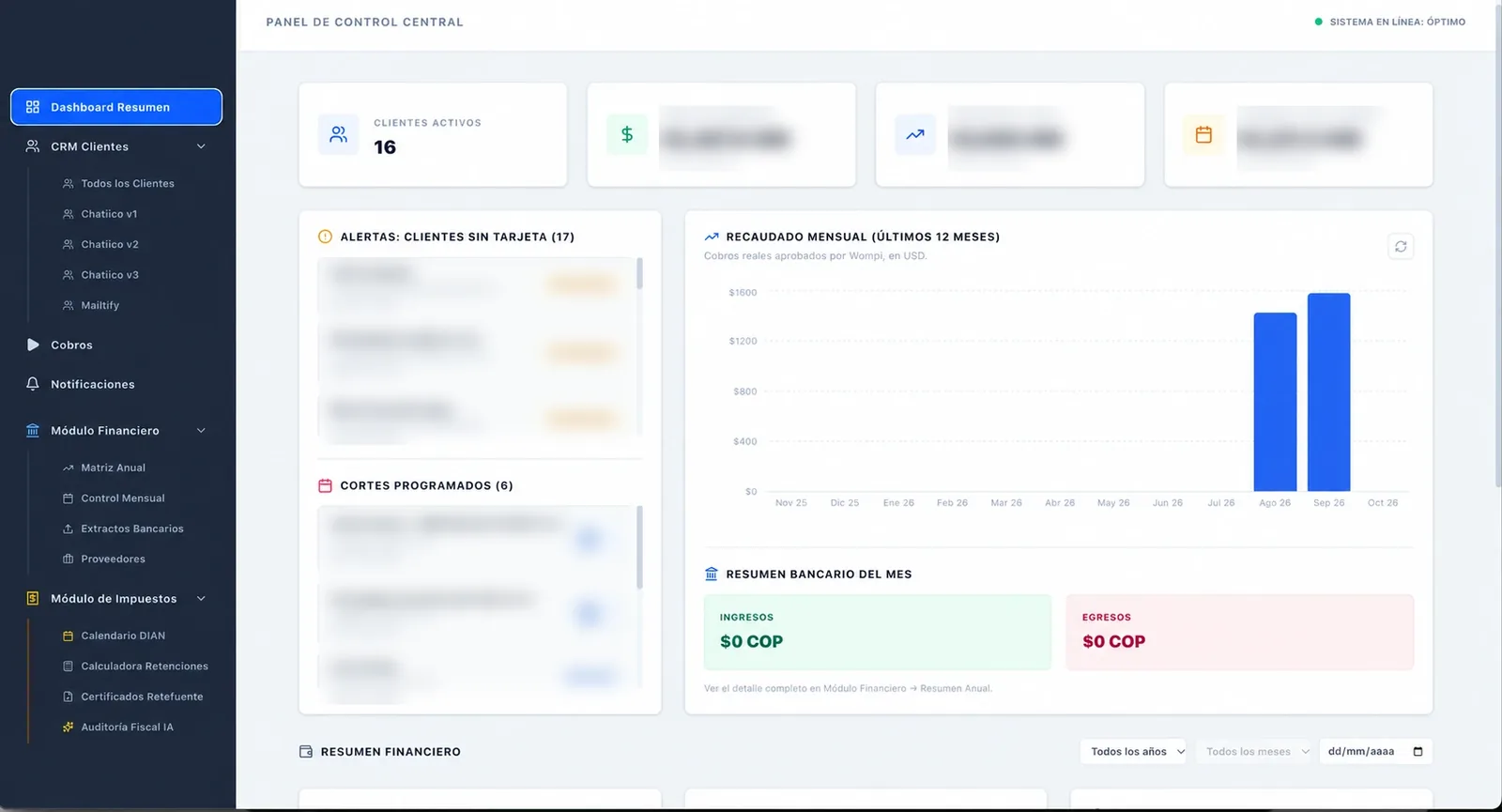
Task: Click the CRM Clientes people icon
Action: (33, 146)
